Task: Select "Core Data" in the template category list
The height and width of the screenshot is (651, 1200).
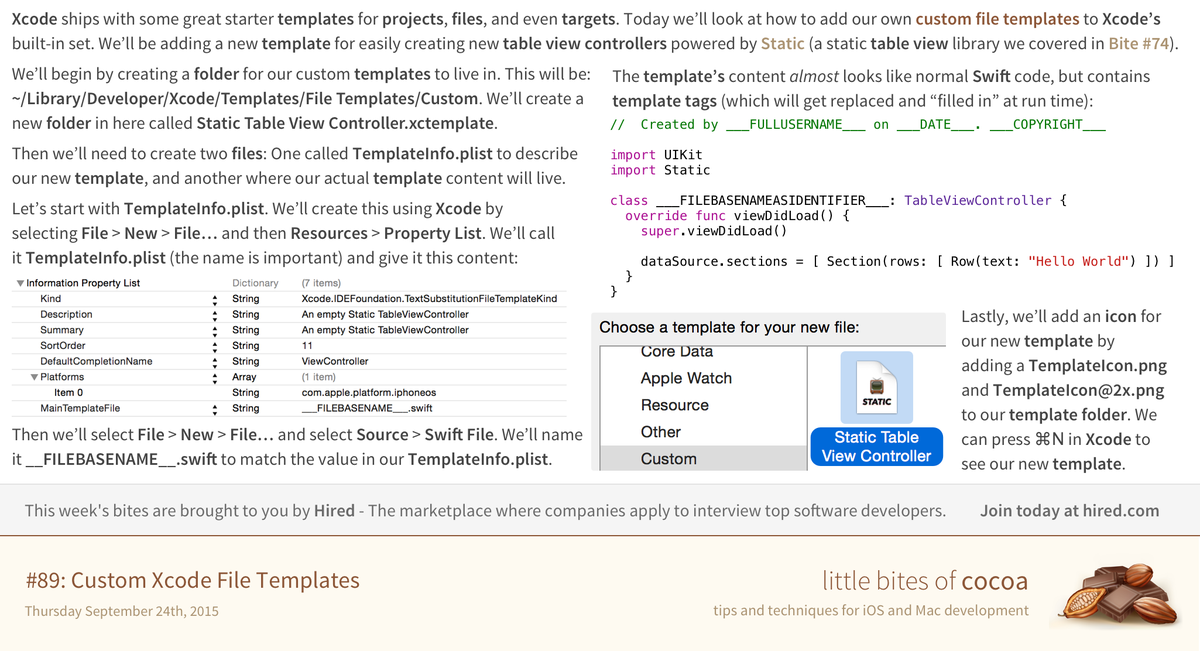Action: point(677,352)
